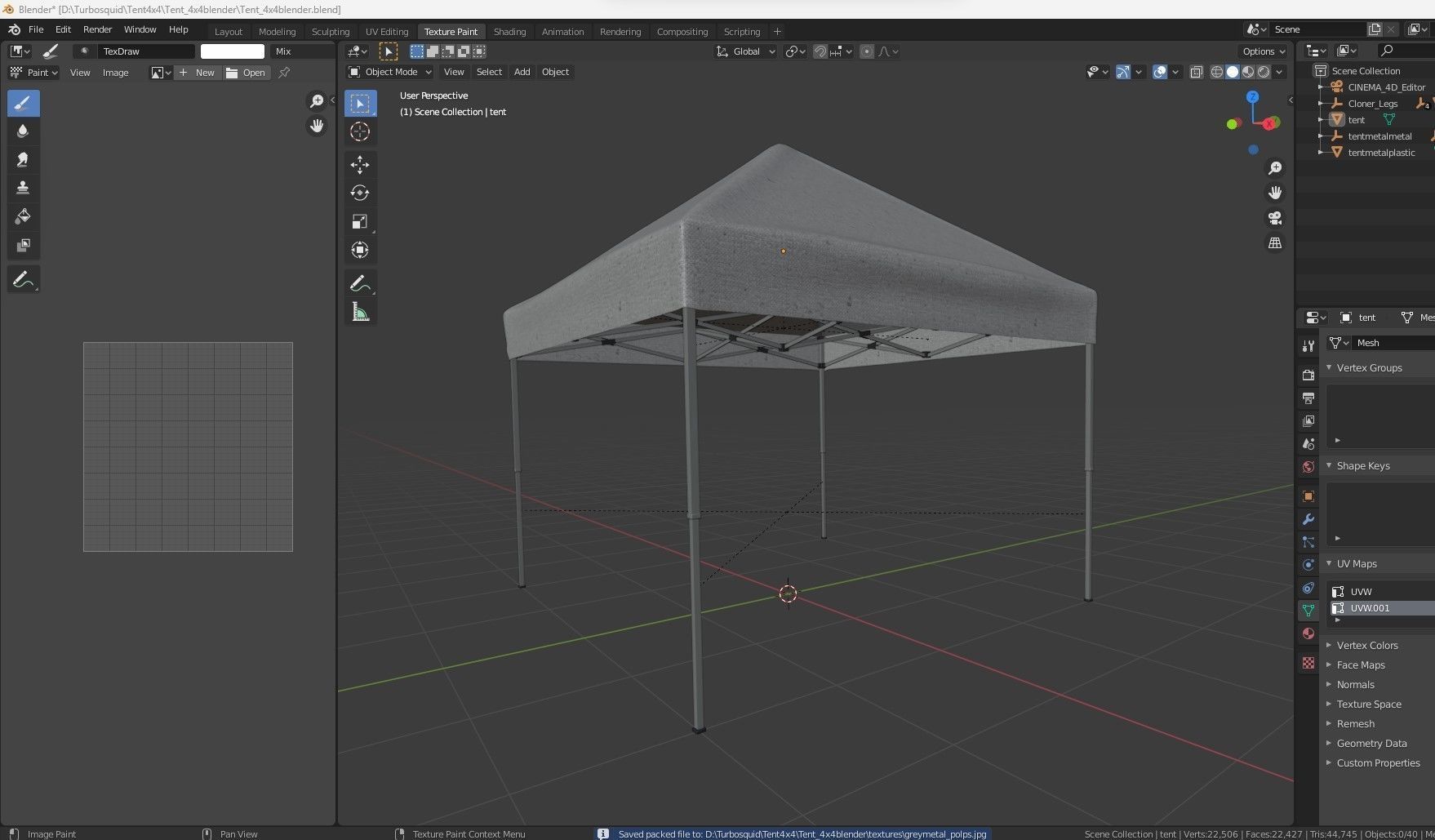Image resolution: width=1435 pixels, height=840 pixels.
Task: Toggle viewport gizmos display
Action: [x=1123, y=72]
